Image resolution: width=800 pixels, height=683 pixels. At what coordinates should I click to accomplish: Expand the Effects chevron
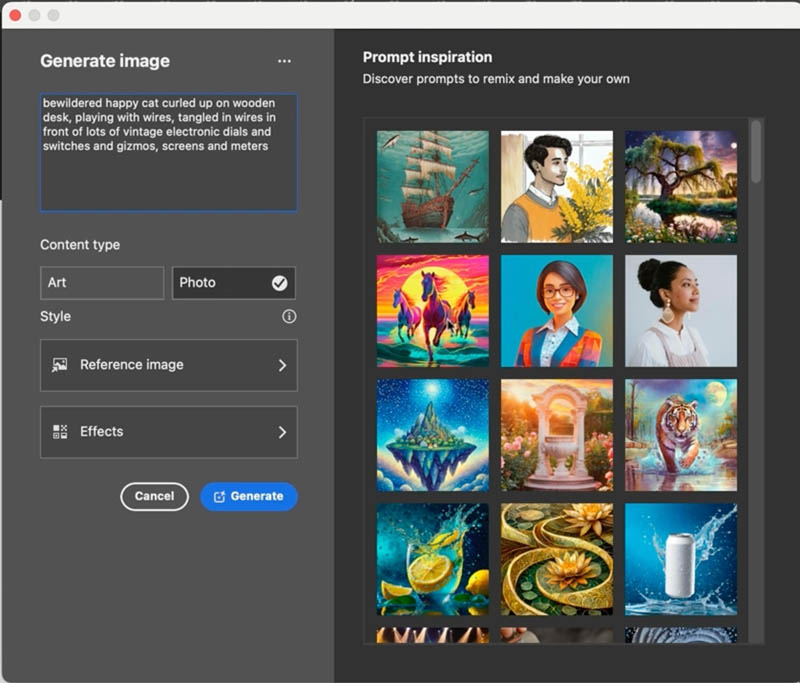[282, 432]
